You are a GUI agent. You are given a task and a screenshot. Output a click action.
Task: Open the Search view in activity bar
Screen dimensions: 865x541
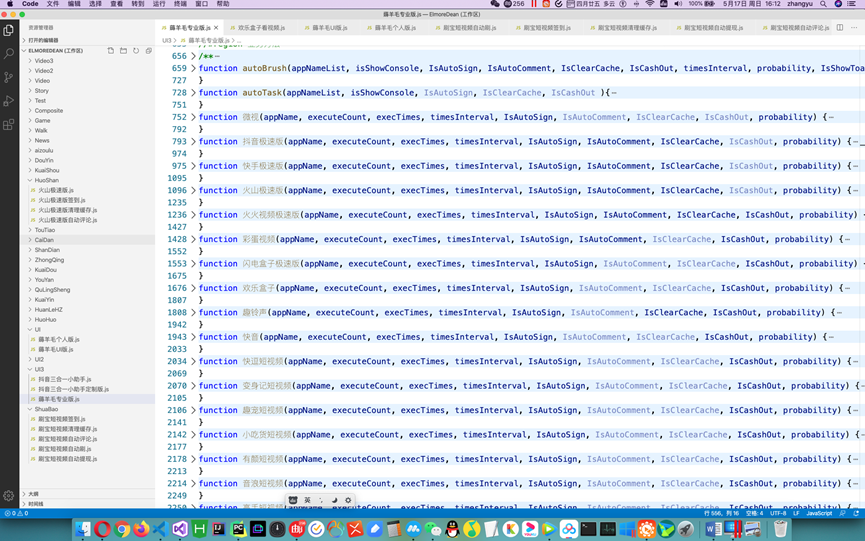[8, 53]
